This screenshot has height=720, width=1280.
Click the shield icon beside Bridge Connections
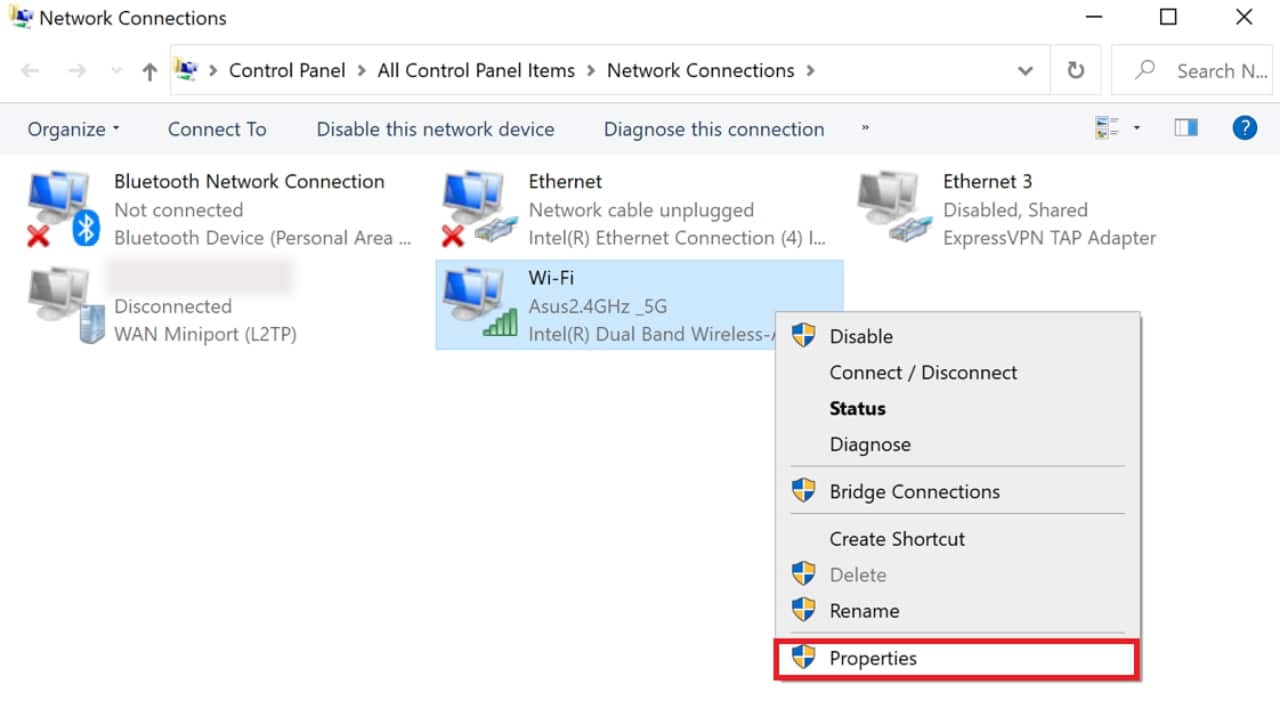pos(803,491)
